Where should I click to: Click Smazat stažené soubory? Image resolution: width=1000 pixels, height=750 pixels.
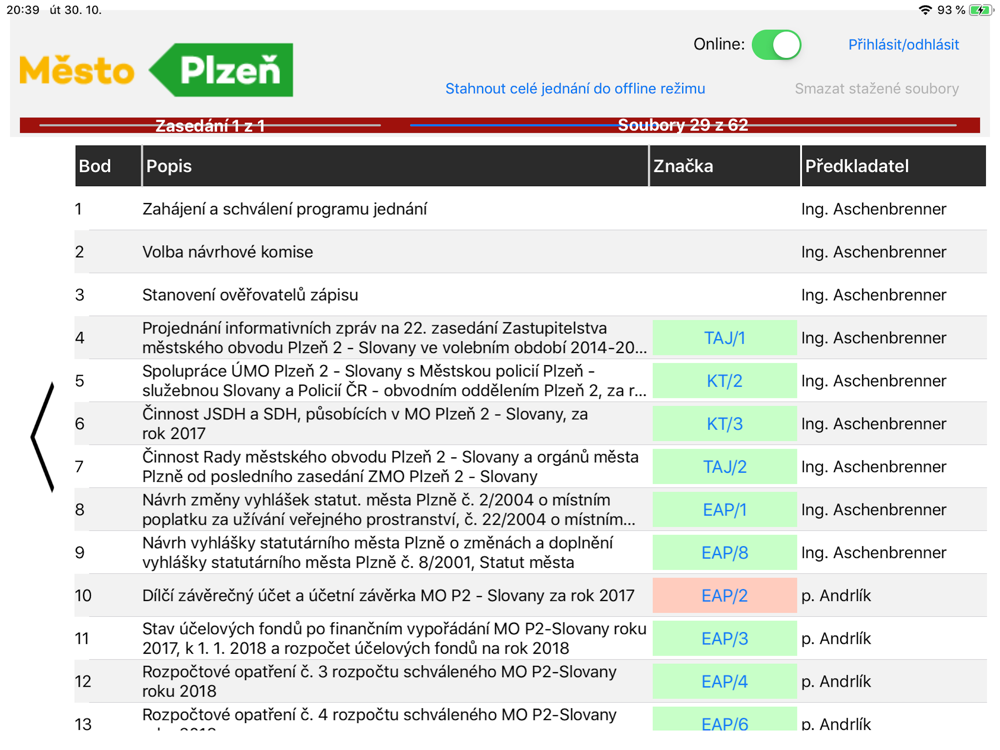876,89
